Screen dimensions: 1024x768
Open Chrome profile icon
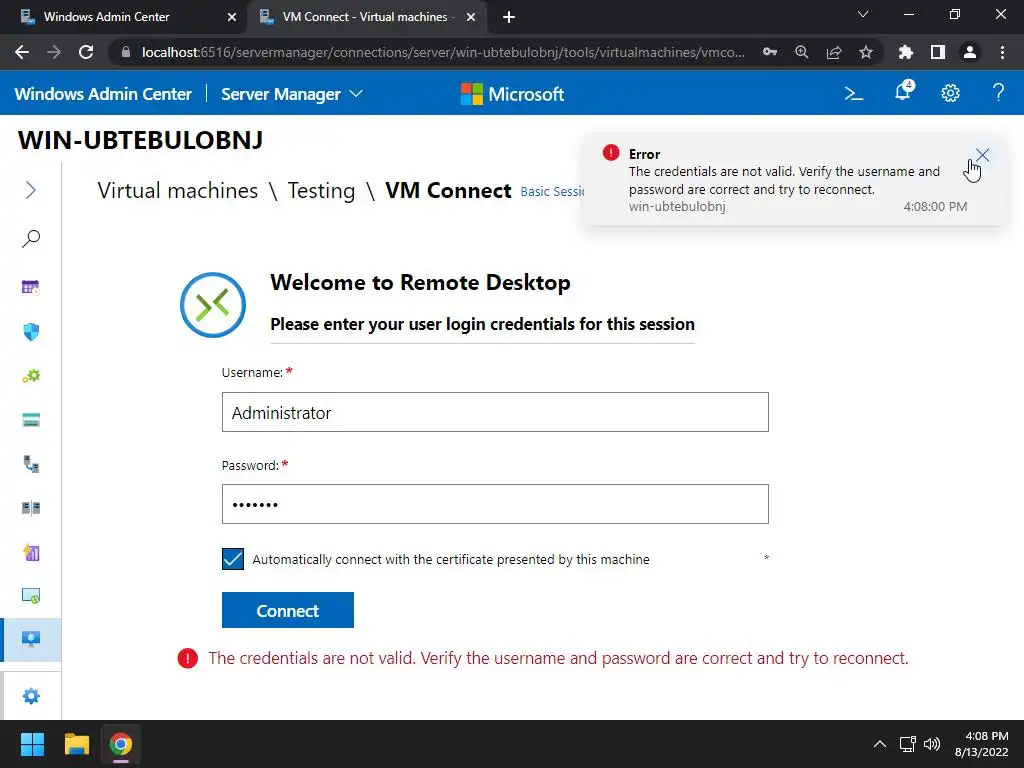click(970, 52)
